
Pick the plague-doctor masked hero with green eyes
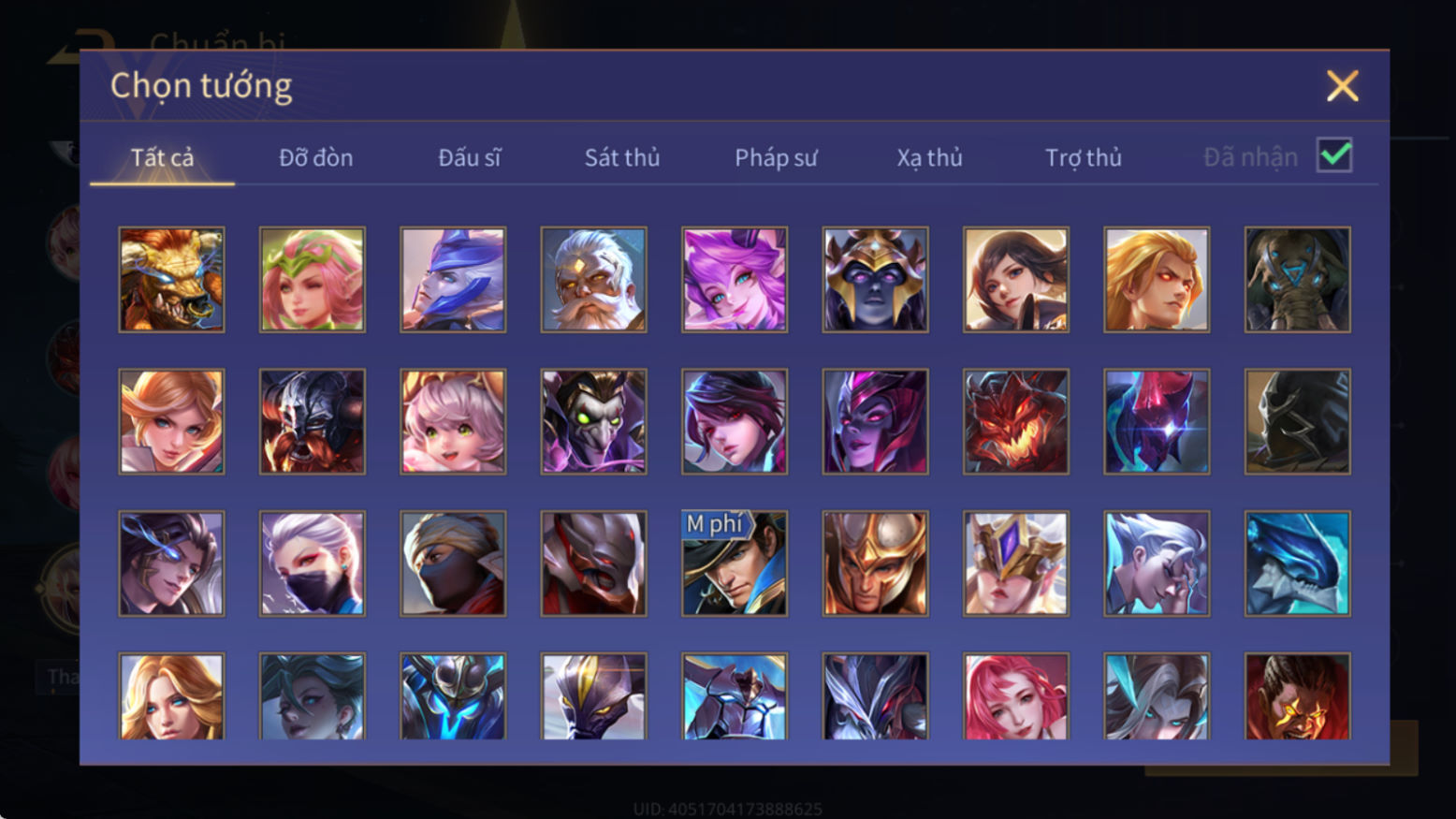tap(593, 421)
